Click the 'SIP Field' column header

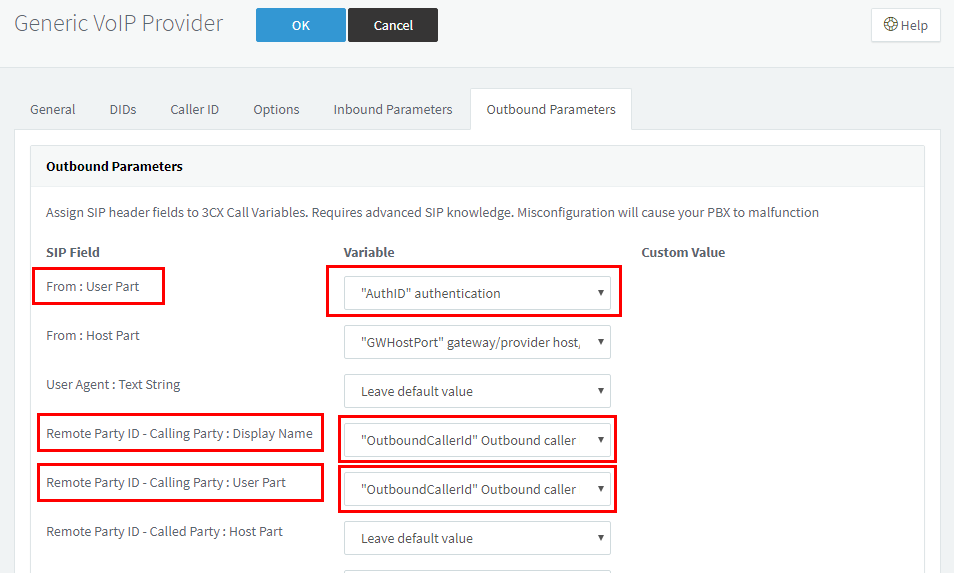click(x=73, y=252)
